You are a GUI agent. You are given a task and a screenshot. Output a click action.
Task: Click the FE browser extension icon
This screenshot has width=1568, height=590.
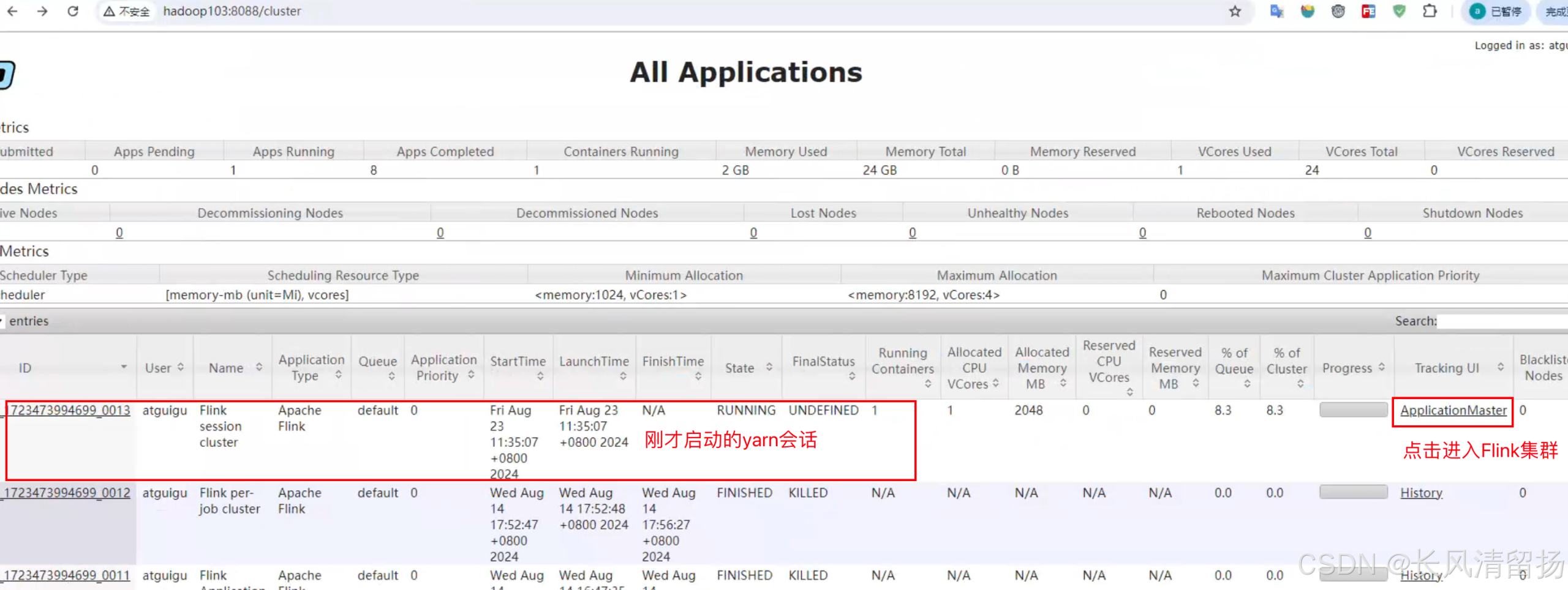(1370, 11)
